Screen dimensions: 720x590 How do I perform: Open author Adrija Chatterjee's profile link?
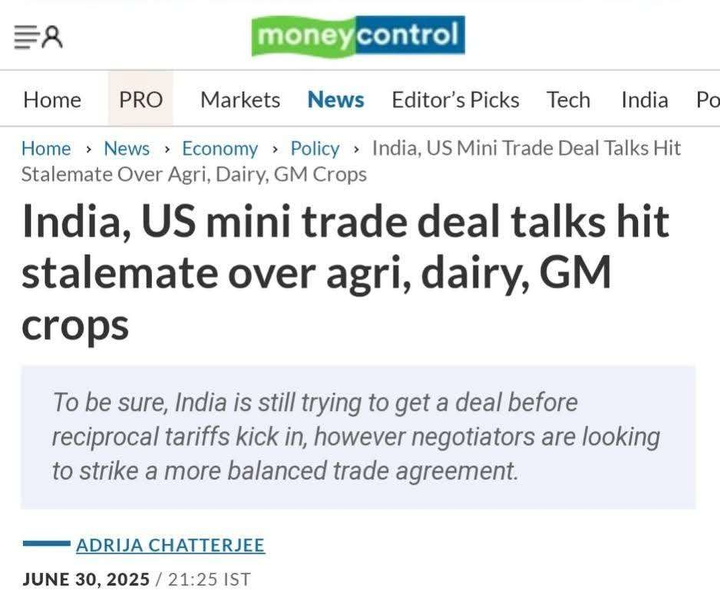click(x=170, y=545)
